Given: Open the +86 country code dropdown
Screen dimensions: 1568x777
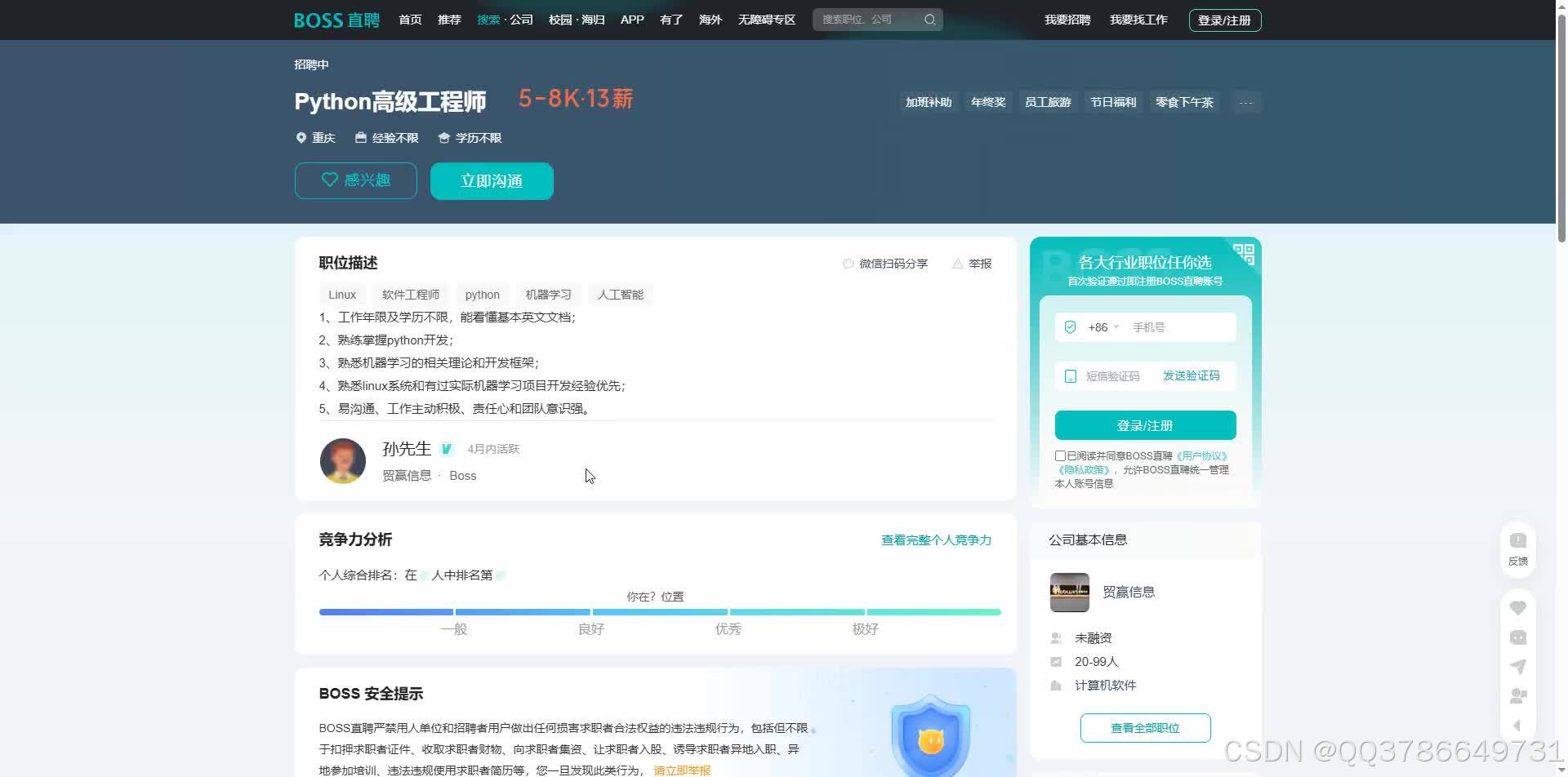Looking at the screenshot, I should (1103, 327).
